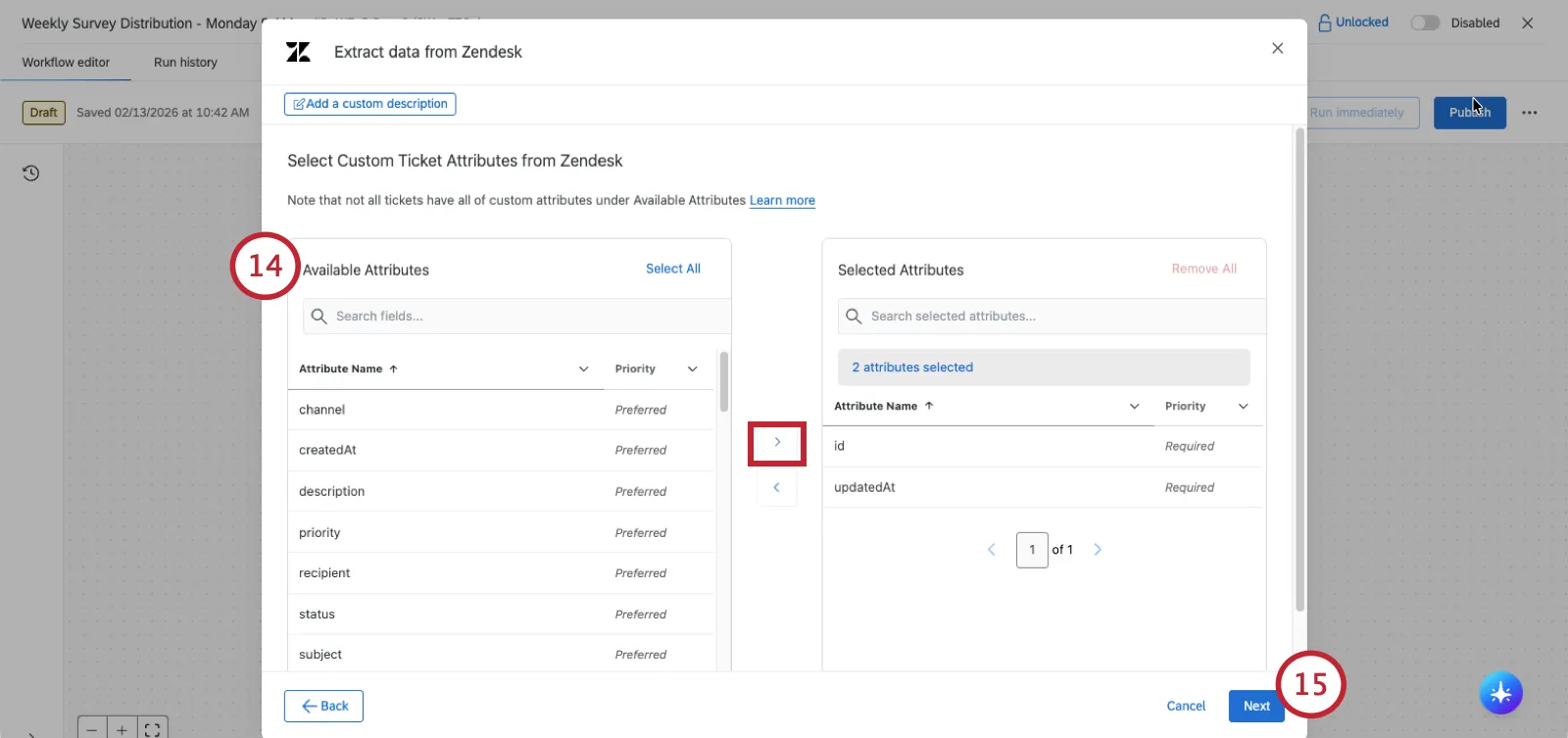Close the Extract data from Zendesk dialog
Viewport: 1568px width, 738px height.
point(1277,48)
